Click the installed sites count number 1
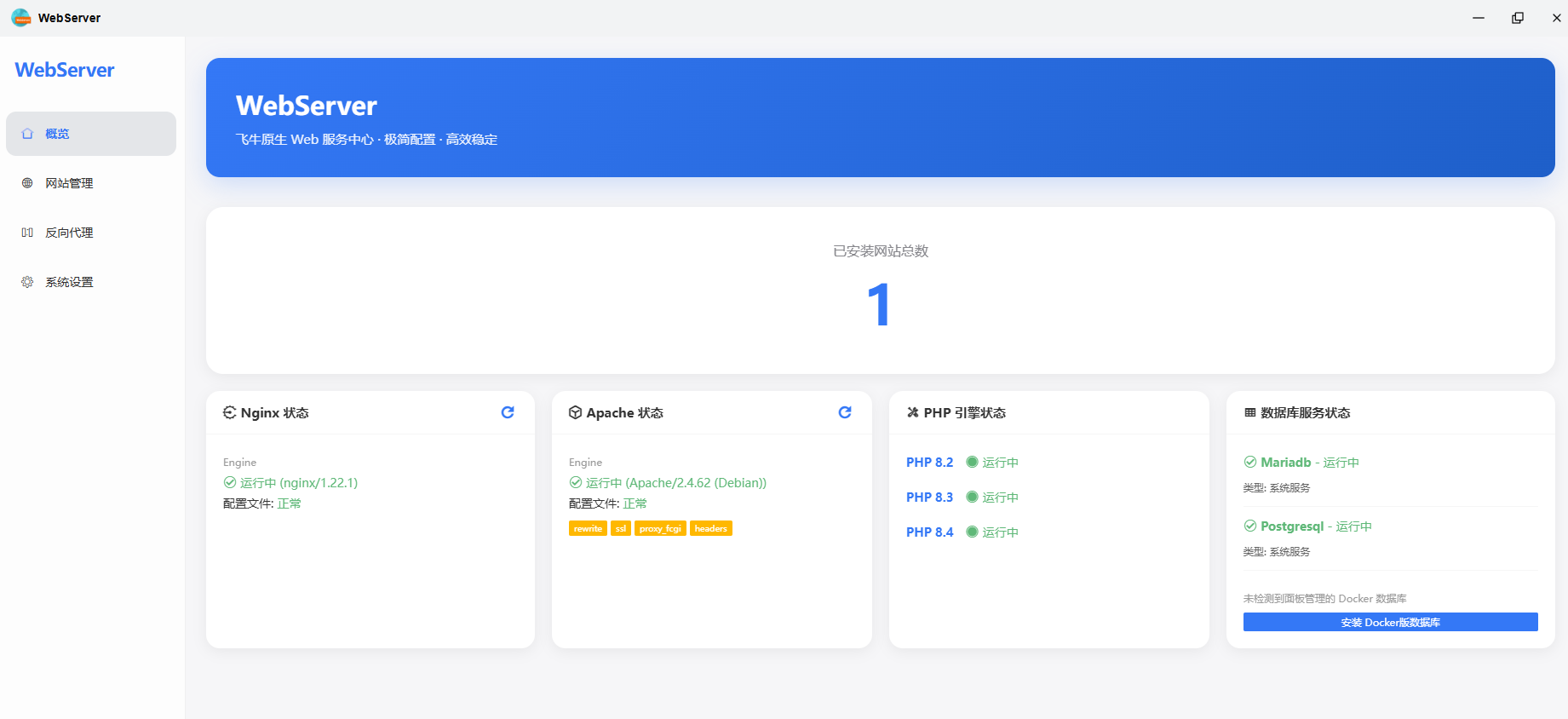 [880, 305]
